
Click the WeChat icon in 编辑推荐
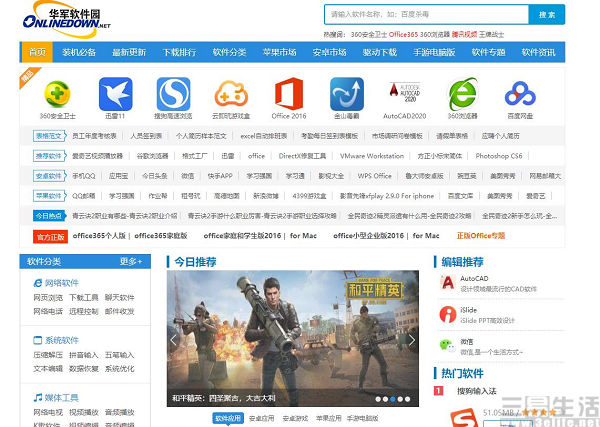[448, 346]
